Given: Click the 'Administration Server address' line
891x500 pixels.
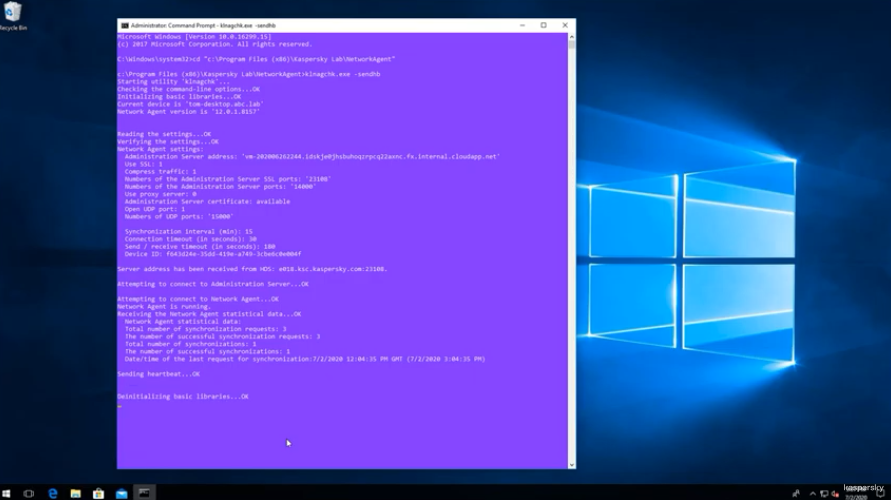Looking at the screenshot, I should (x=312, y=156).
